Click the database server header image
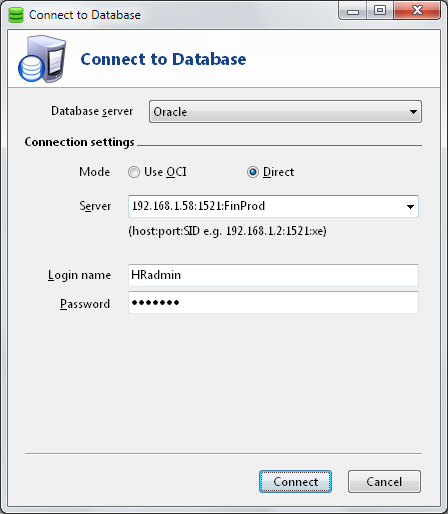Viewport: 448px width, 514px height. [x=42, y=59]
